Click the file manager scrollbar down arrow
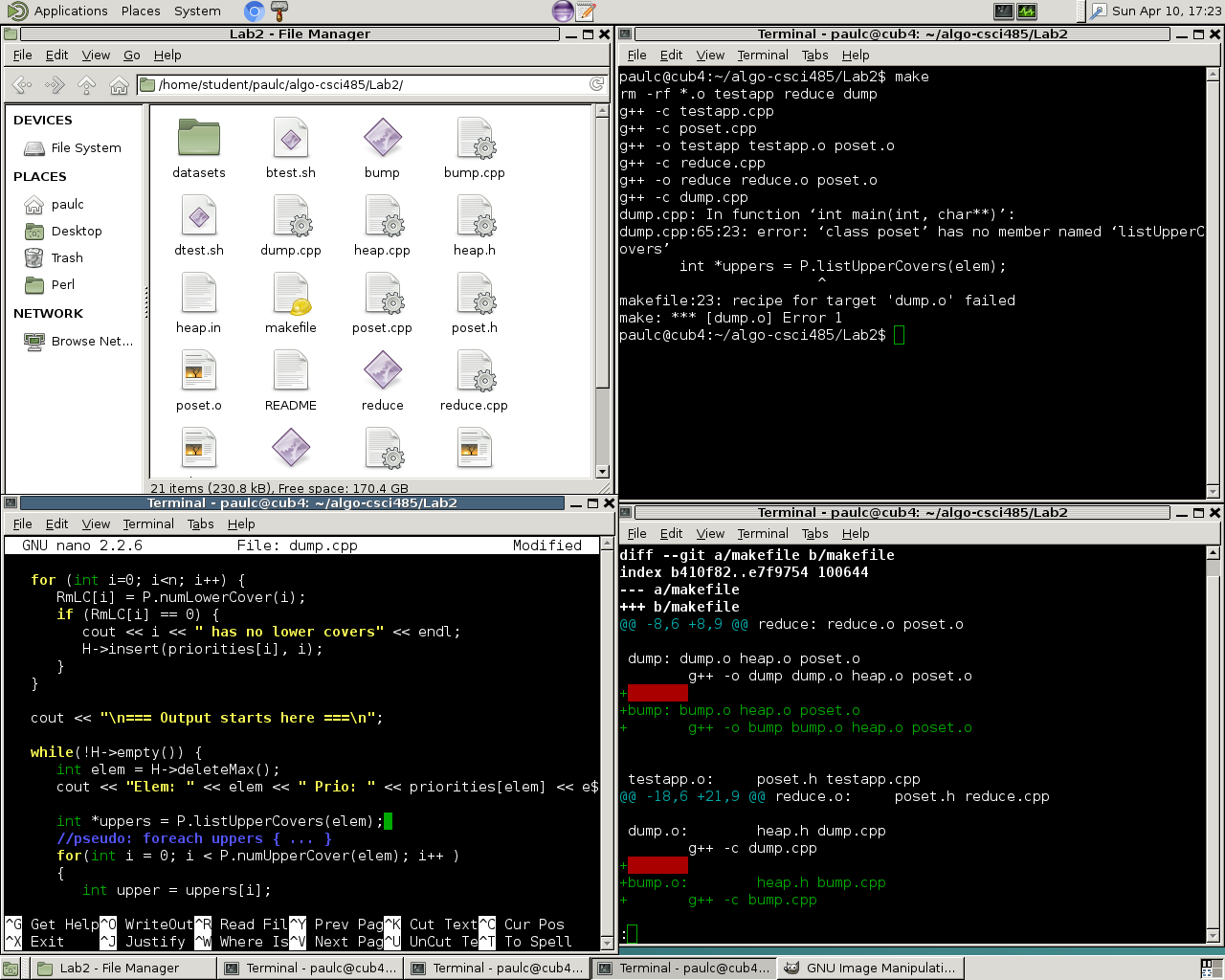 click(x=602, y=471)
